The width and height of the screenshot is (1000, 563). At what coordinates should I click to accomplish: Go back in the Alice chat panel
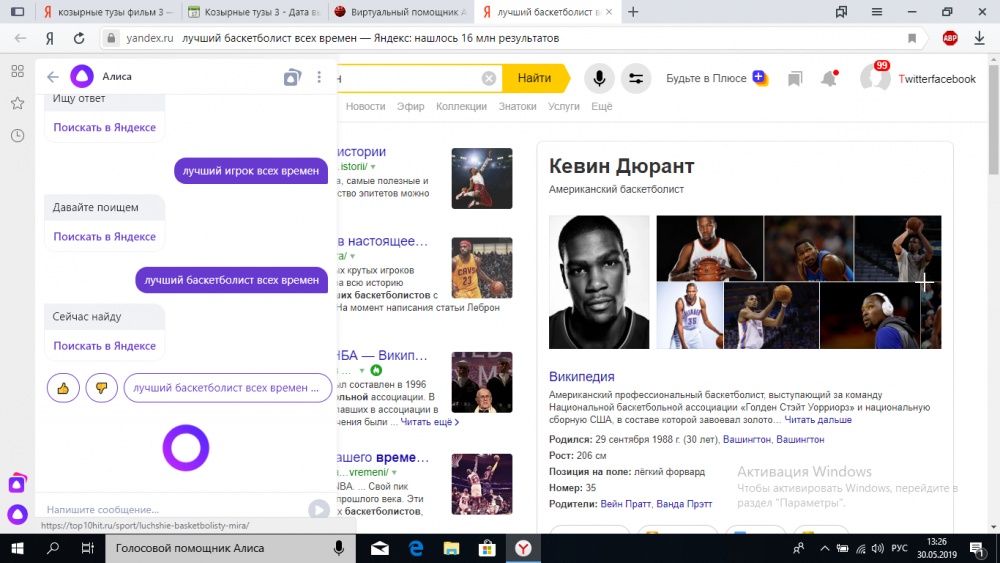click(52, 77)
